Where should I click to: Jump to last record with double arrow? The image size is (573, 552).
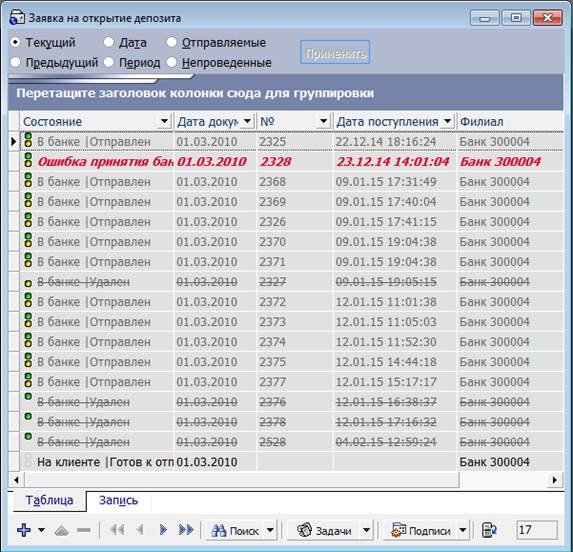pyautogui.click(x=186, y=530)
